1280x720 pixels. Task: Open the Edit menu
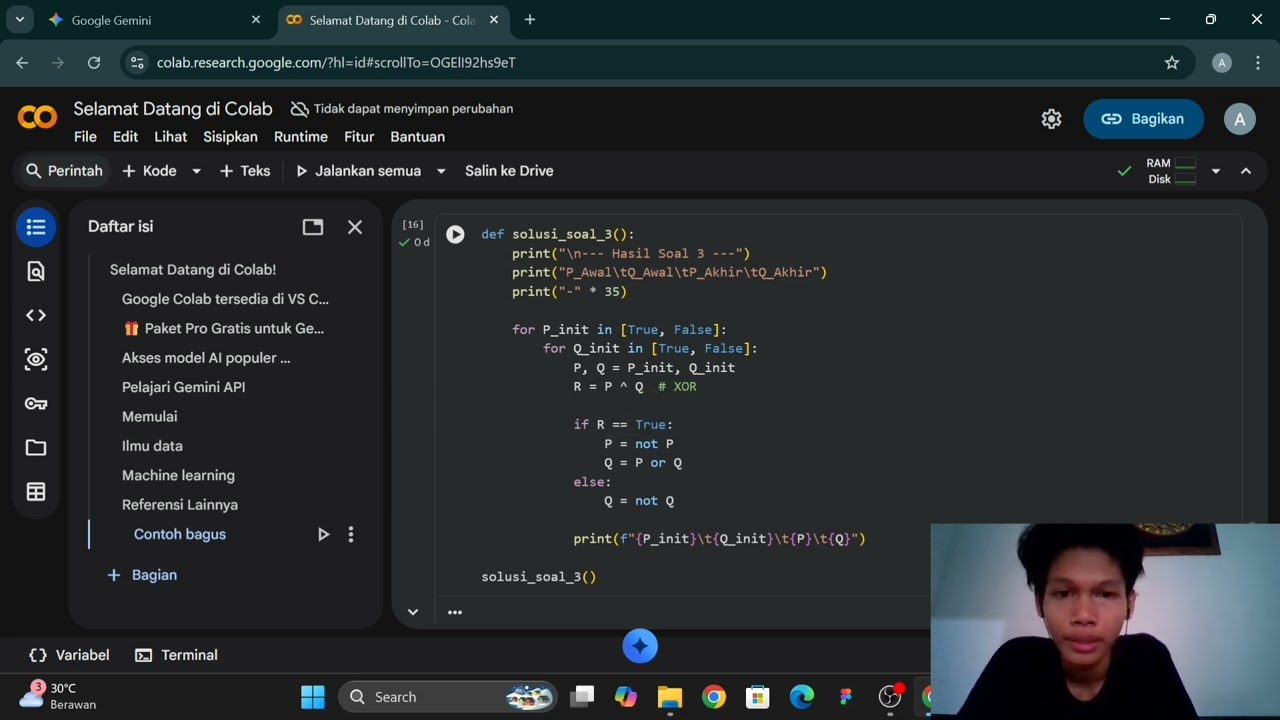point(125,137)
